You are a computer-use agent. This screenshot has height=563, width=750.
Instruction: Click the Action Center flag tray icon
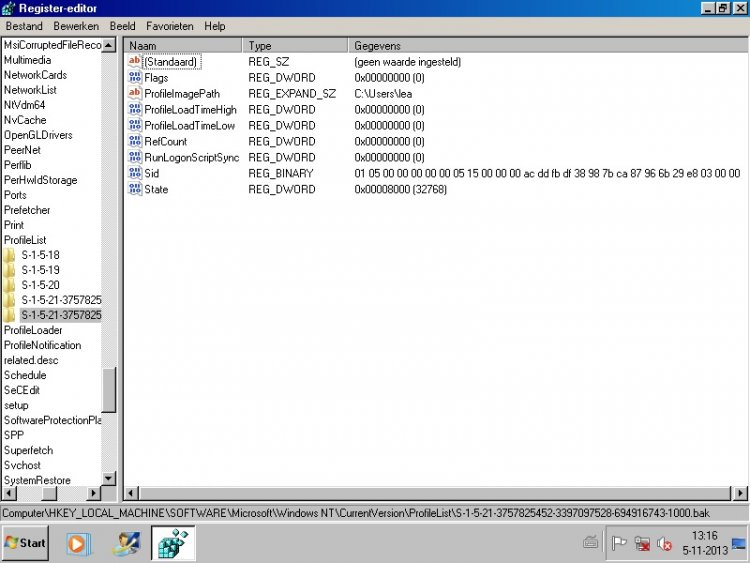tap(619, 543)
